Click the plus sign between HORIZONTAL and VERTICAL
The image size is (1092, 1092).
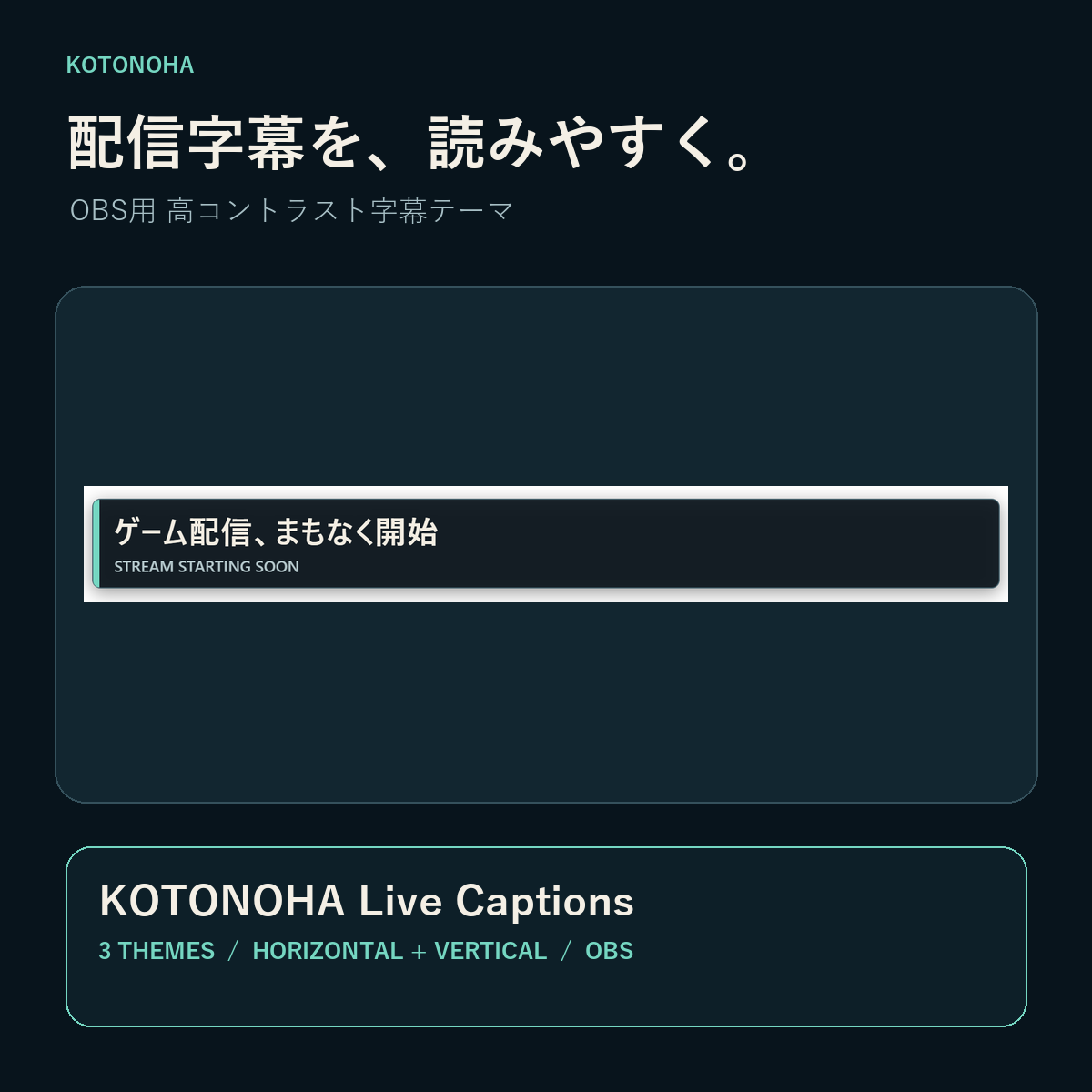[419, 952]
